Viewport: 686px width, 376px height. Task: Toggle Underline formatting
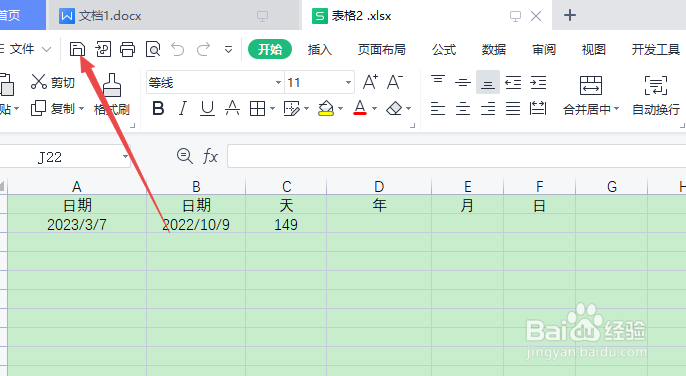pos(207,108)
